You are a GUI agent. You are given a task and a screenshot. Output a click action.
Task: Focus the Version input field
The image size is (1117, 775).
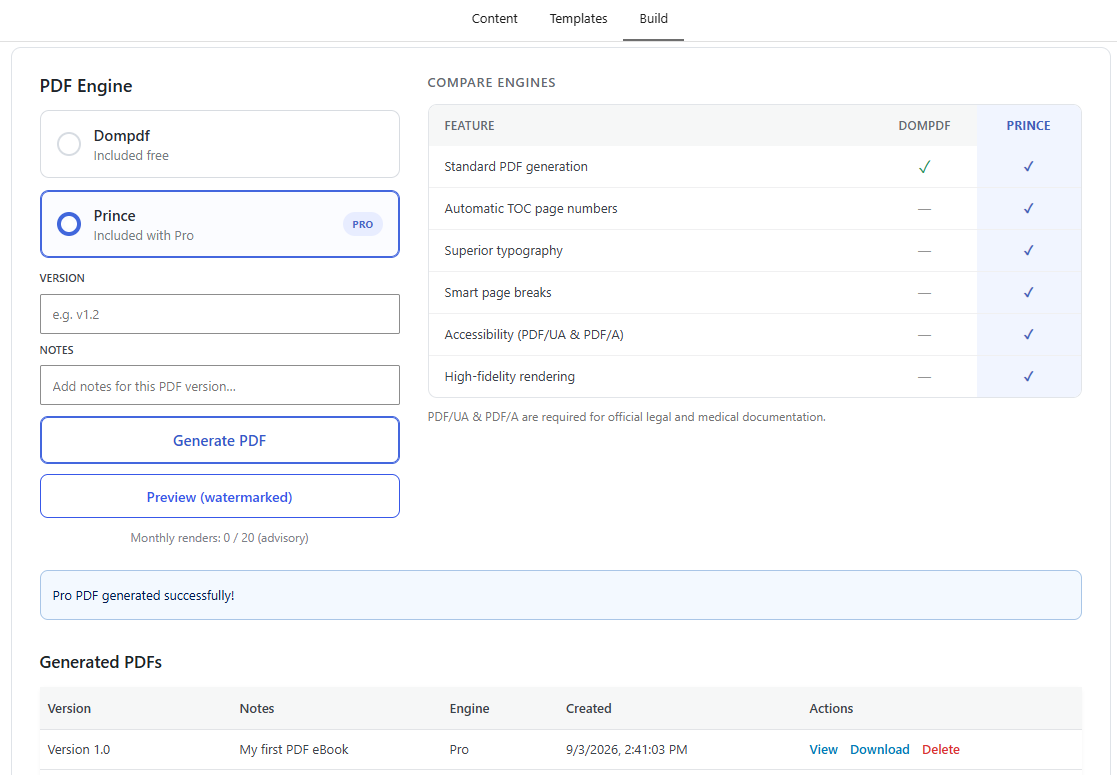(219, 314)
